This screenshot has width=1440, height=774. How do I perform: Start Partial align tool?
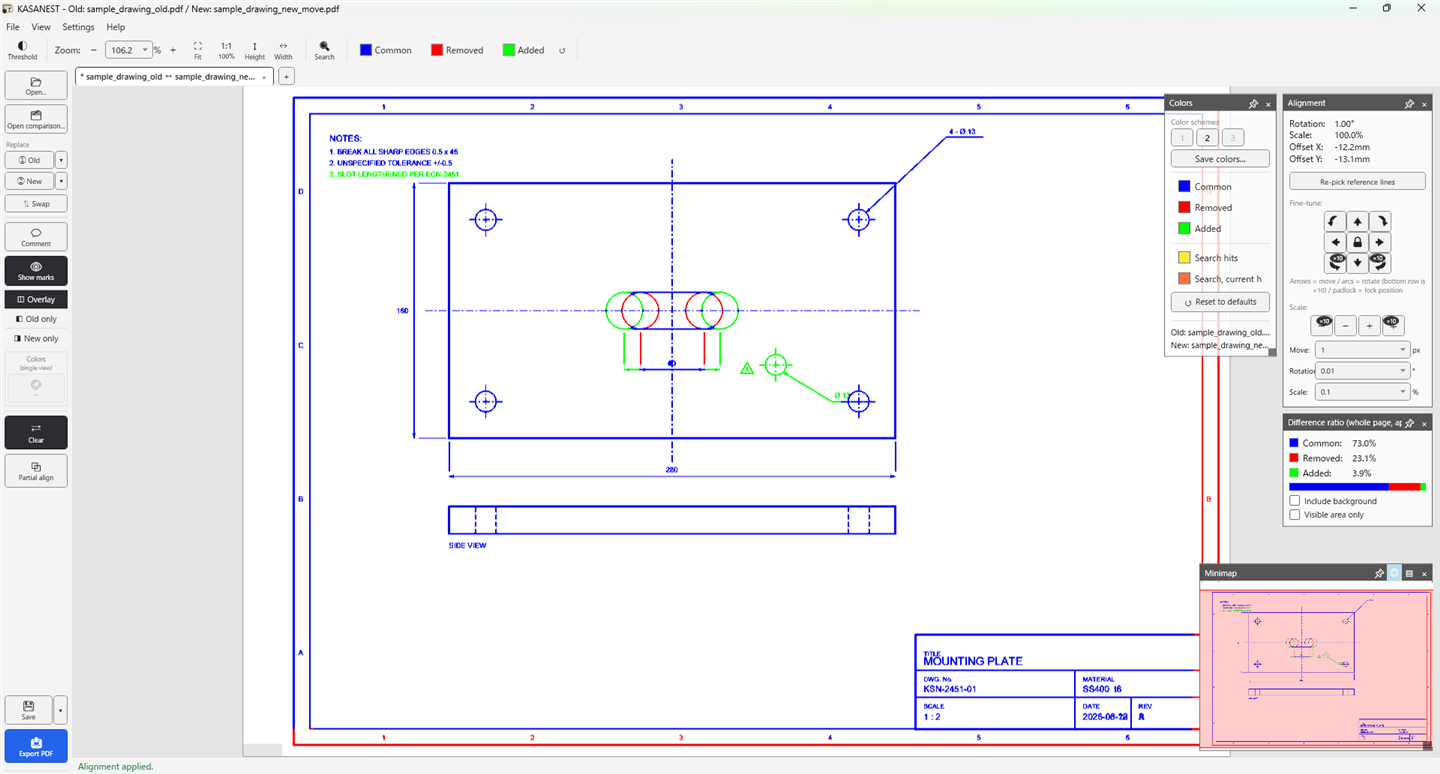[36, 470]
